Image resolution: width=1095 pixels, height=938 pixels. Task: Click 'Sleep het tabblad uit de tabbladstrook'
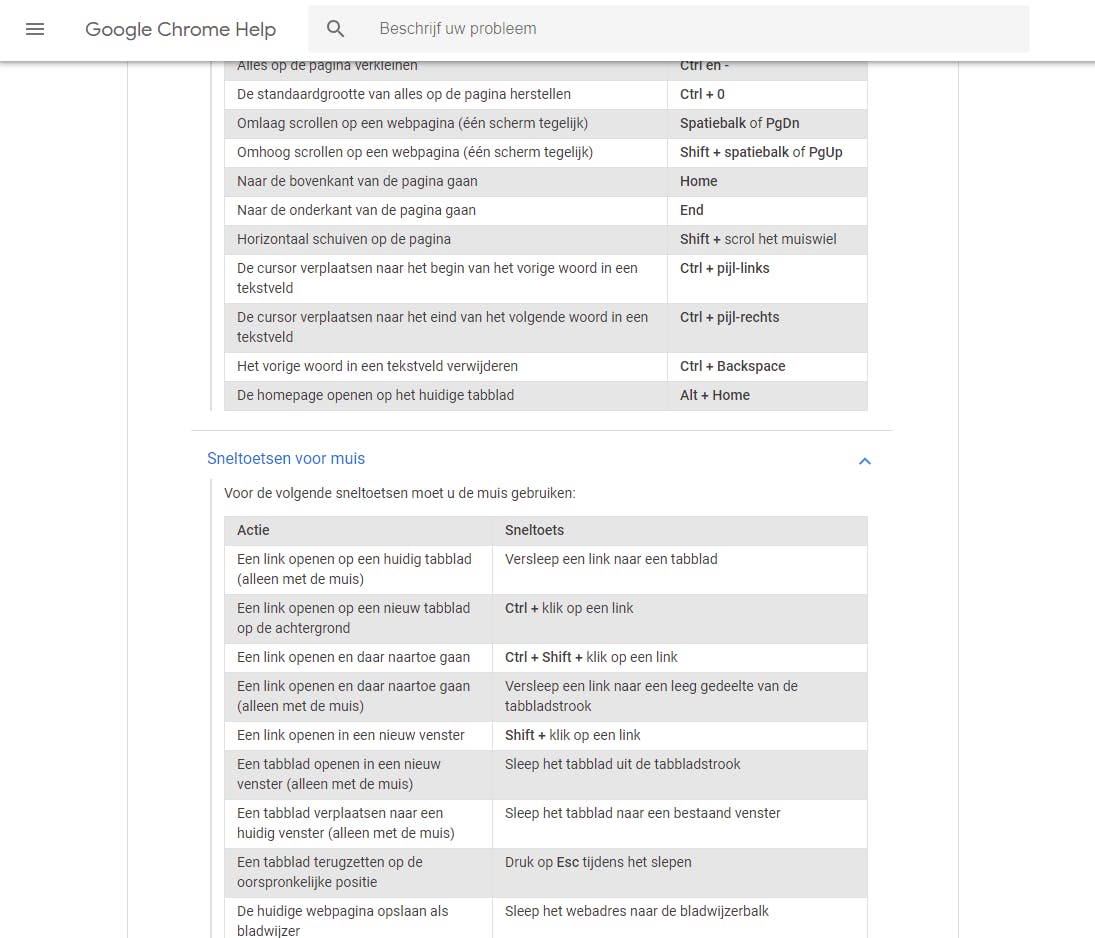(x=623, y=764)
